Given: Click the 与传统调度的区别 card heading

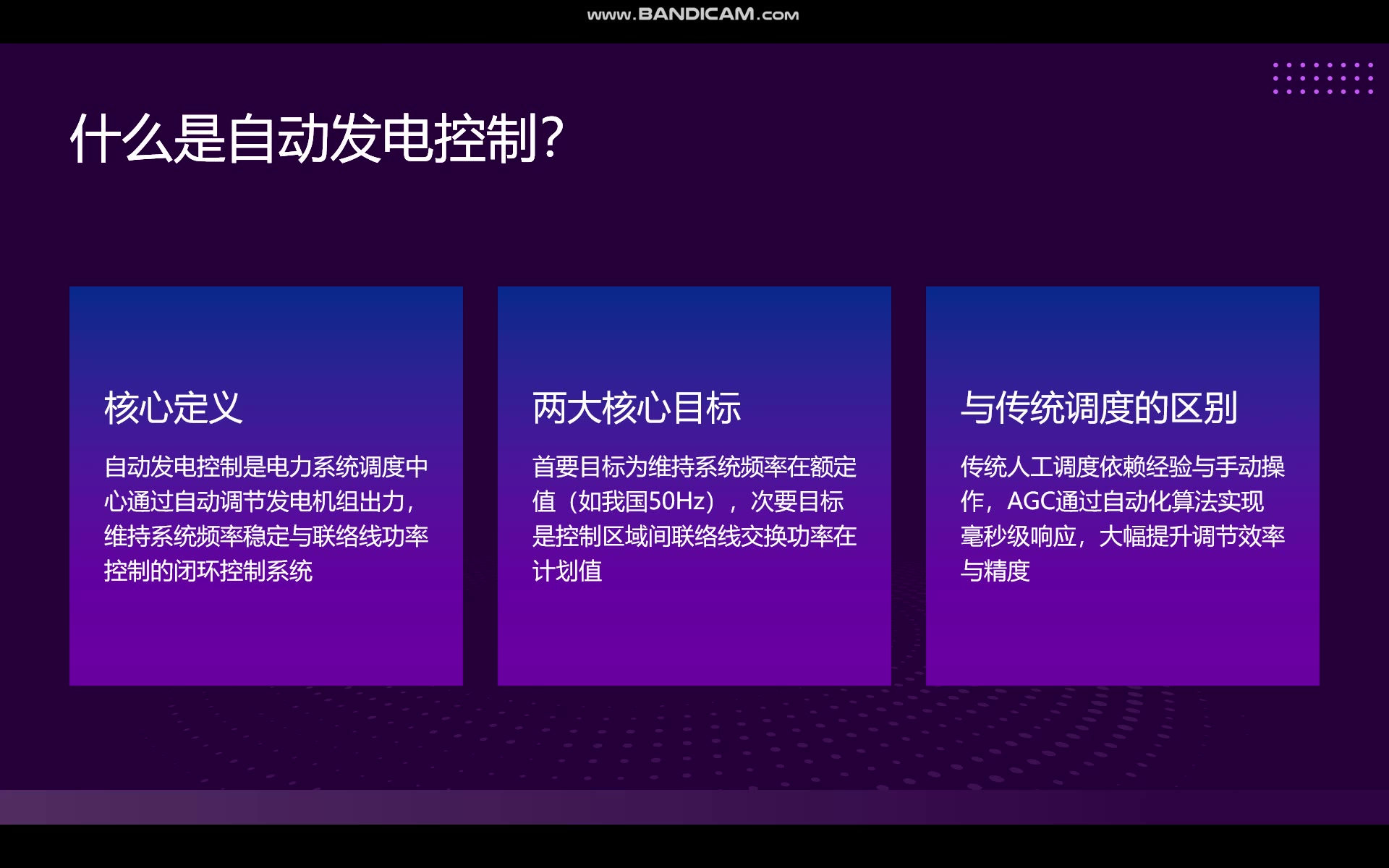Looking at the screenshot, I should click(x=1098, y=408).
